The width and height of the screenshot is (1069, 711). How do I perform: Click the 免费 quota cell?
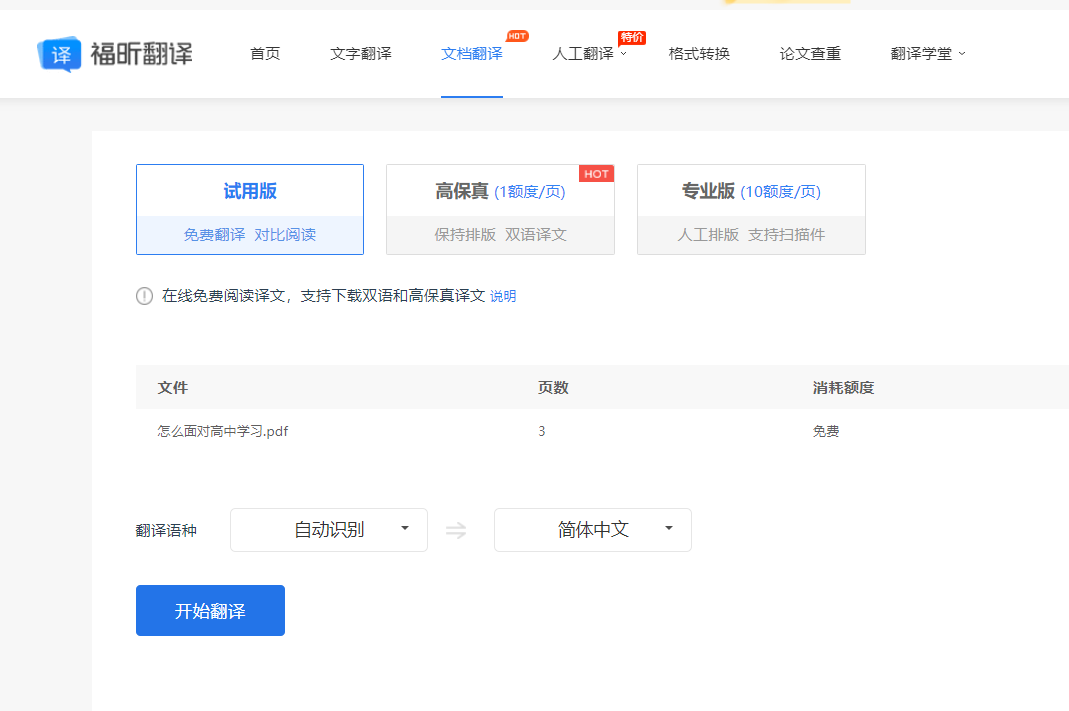coord(826,432)
